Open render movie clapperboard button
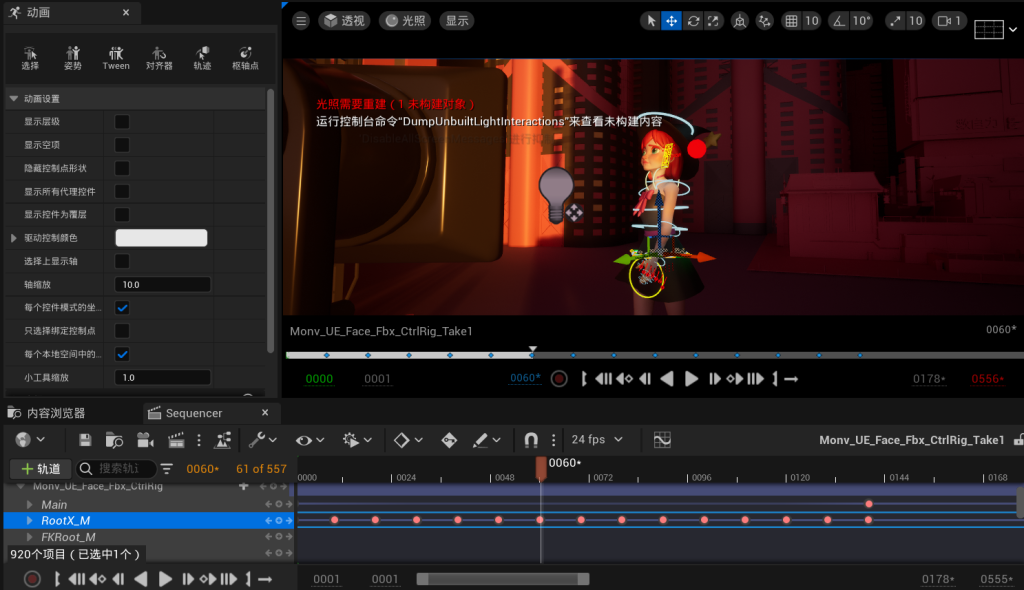The width and height of the screenshot is (1024, 590). pos(176,440)
